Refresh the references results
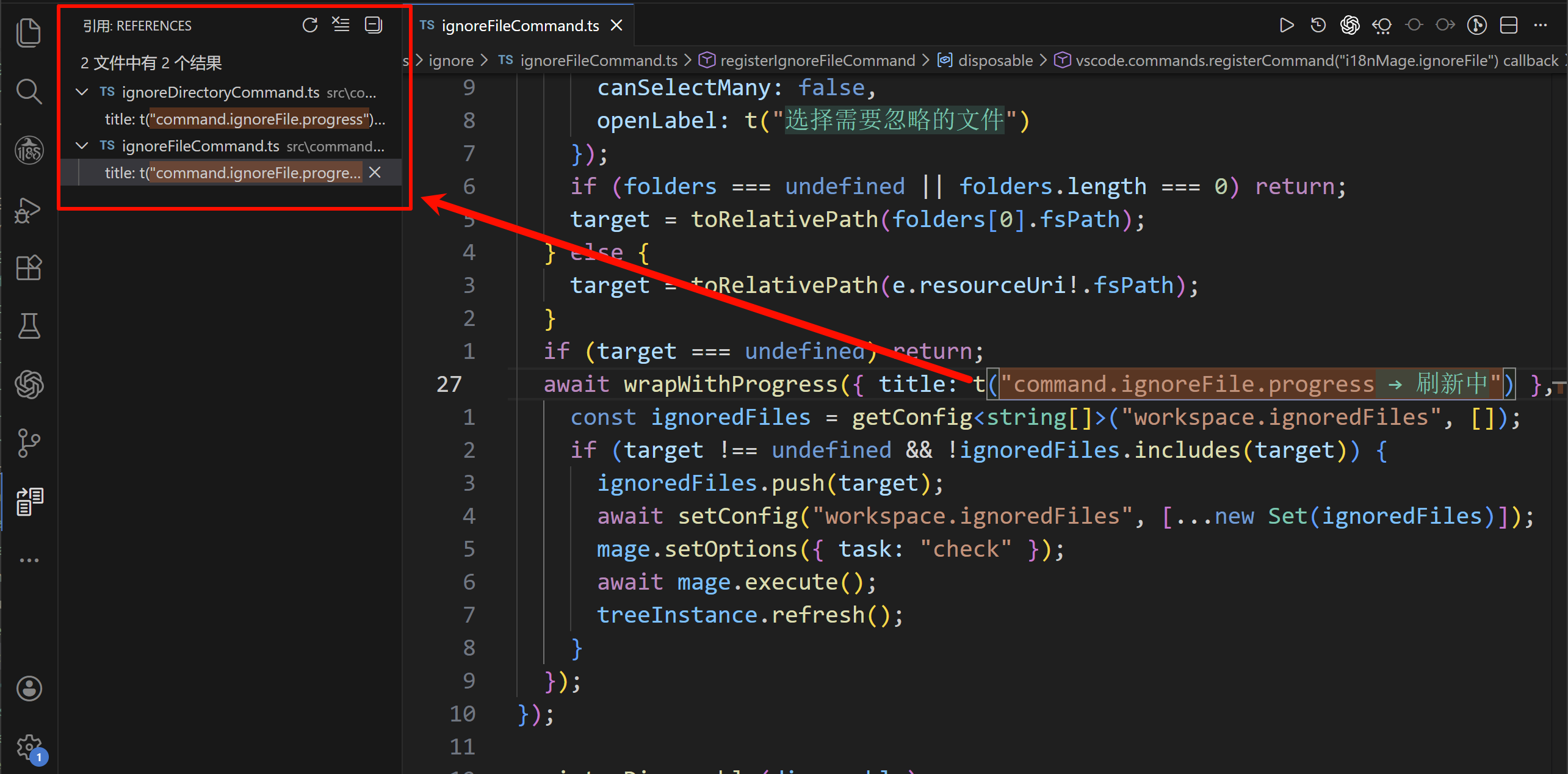 coord(310,25)
